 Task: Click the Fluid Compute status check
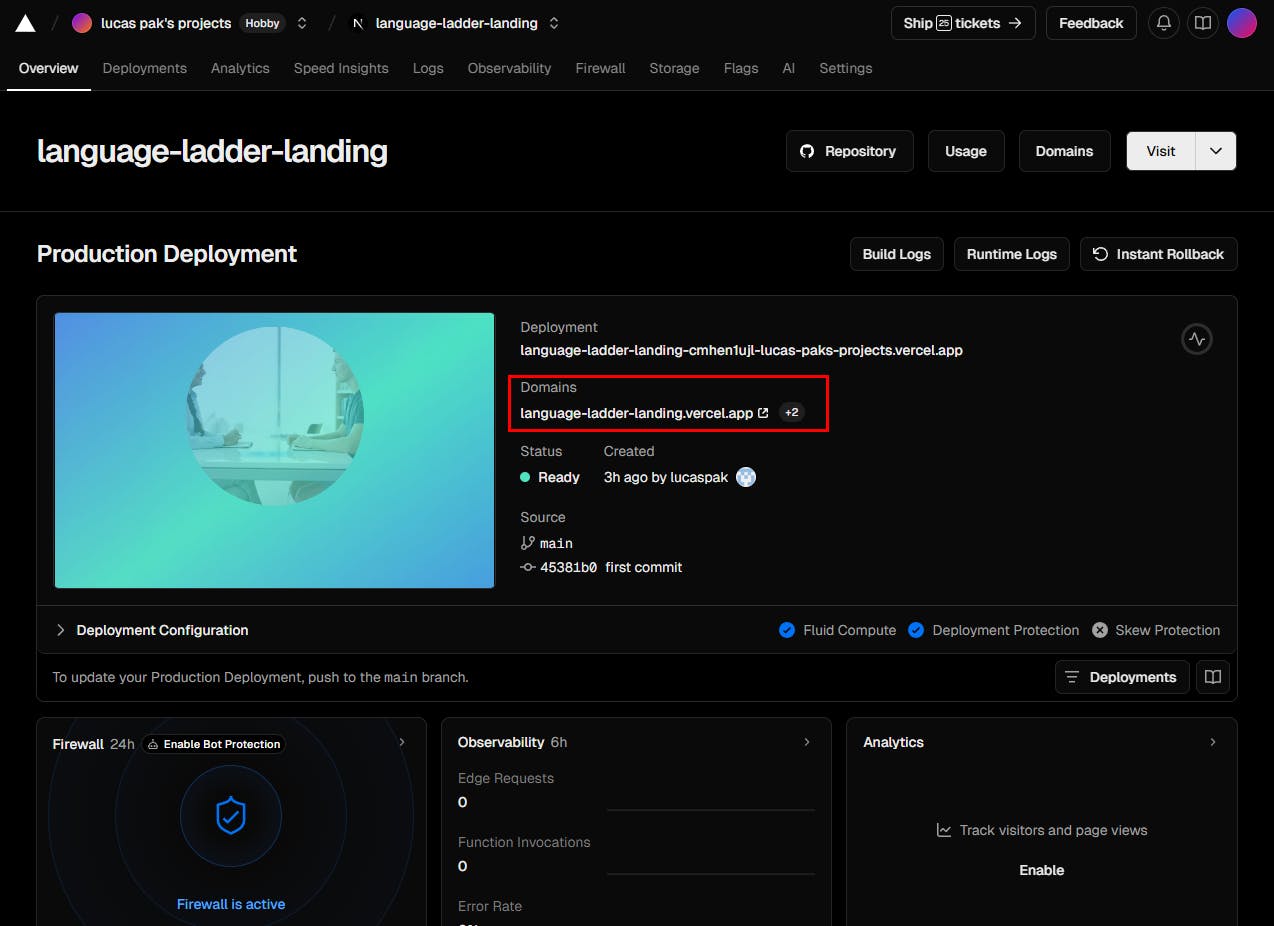tap(837, 630)
